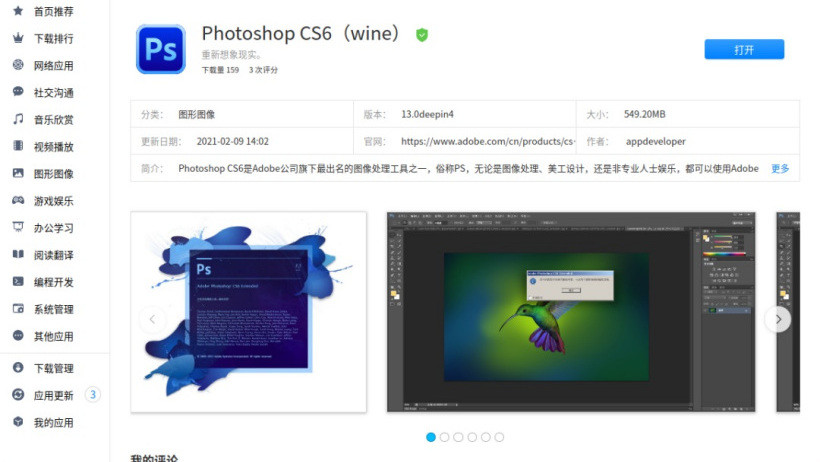The image size is (820, 462).
Task: Show previous screenshot with left arrow
Action: pos(152,319)
